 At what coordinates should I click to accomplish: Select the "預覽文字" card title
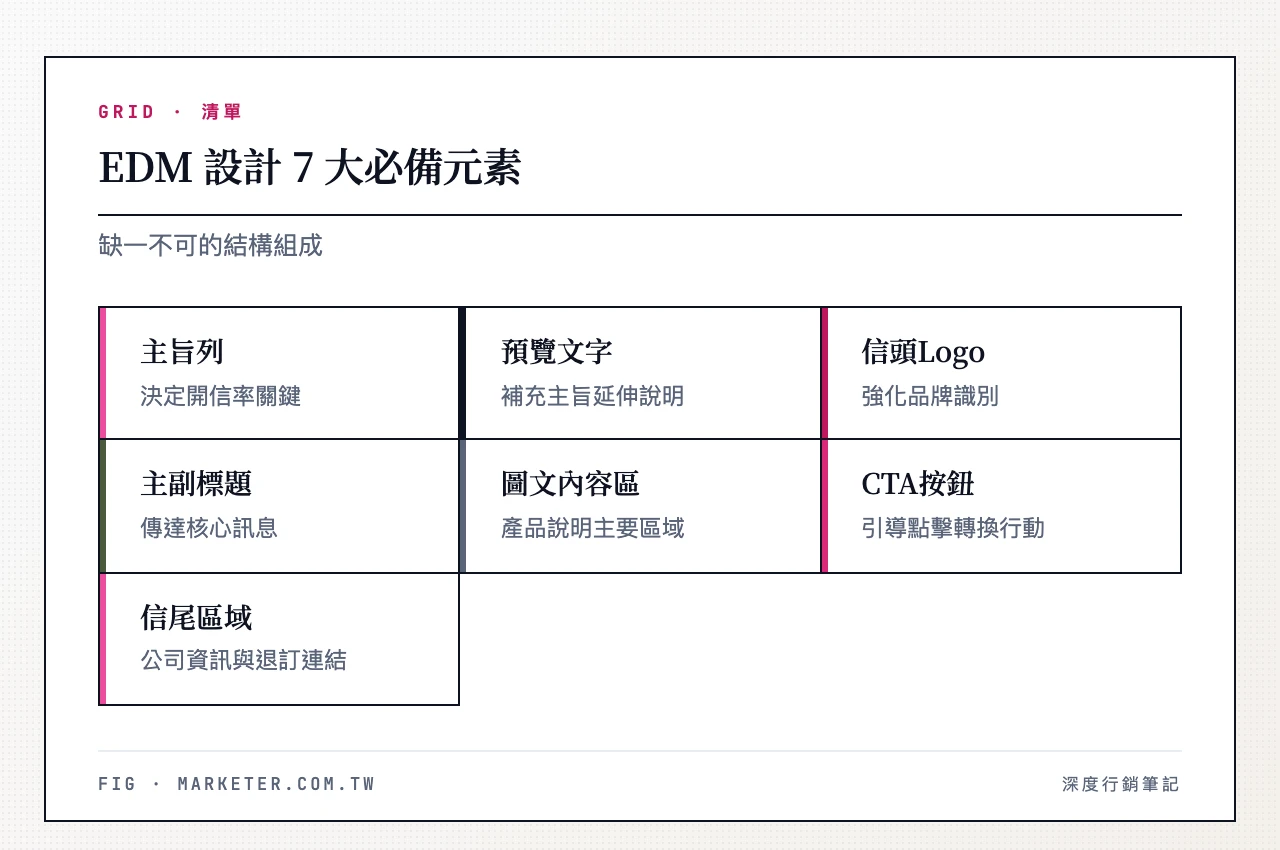click(x=557, y=352)
